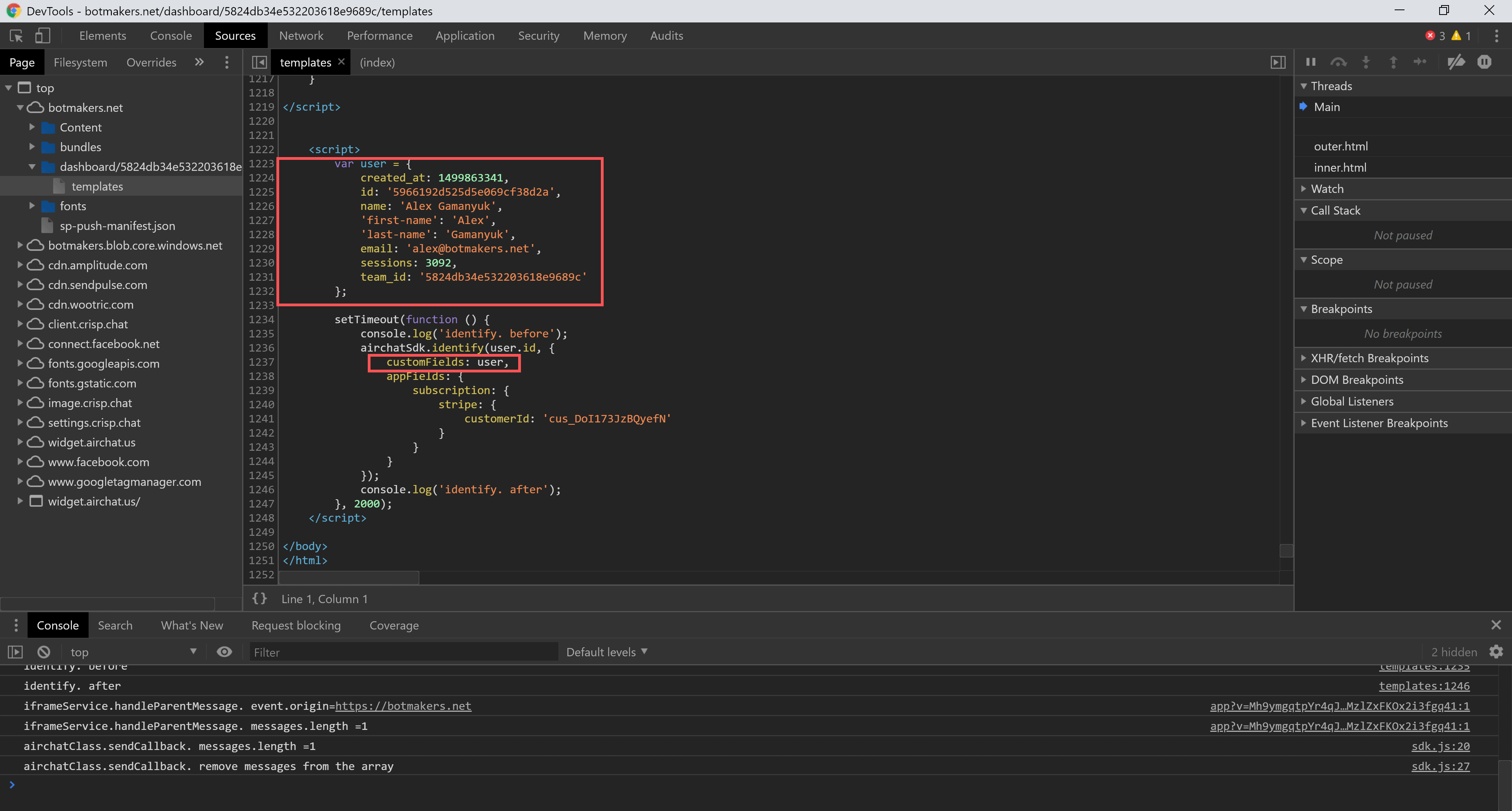This screenshot has height=811, width=1512.
Task: Open the navigator pane three-dot menu
Action: coord(226,62)
